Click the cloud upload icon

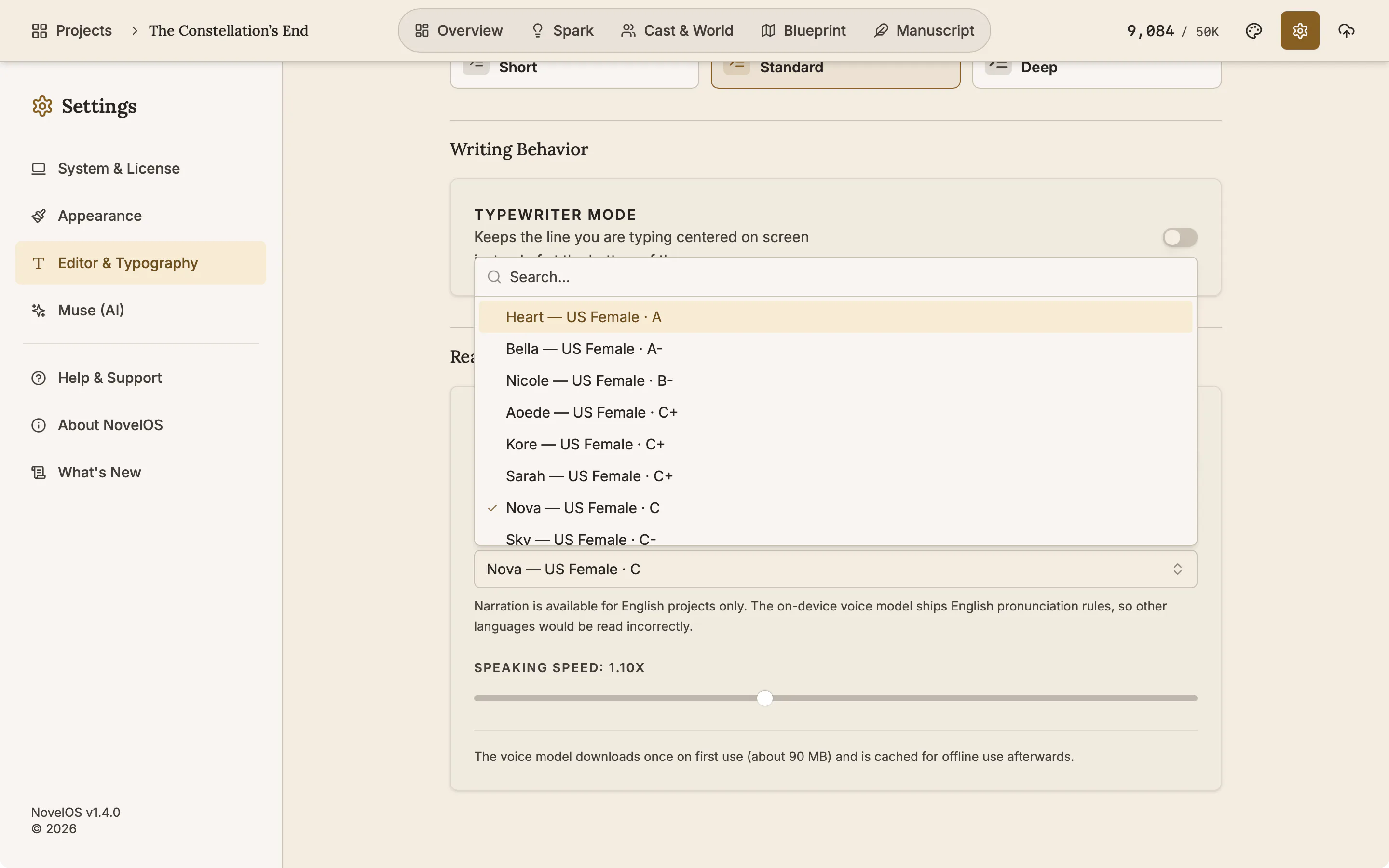coord(1346,30)
